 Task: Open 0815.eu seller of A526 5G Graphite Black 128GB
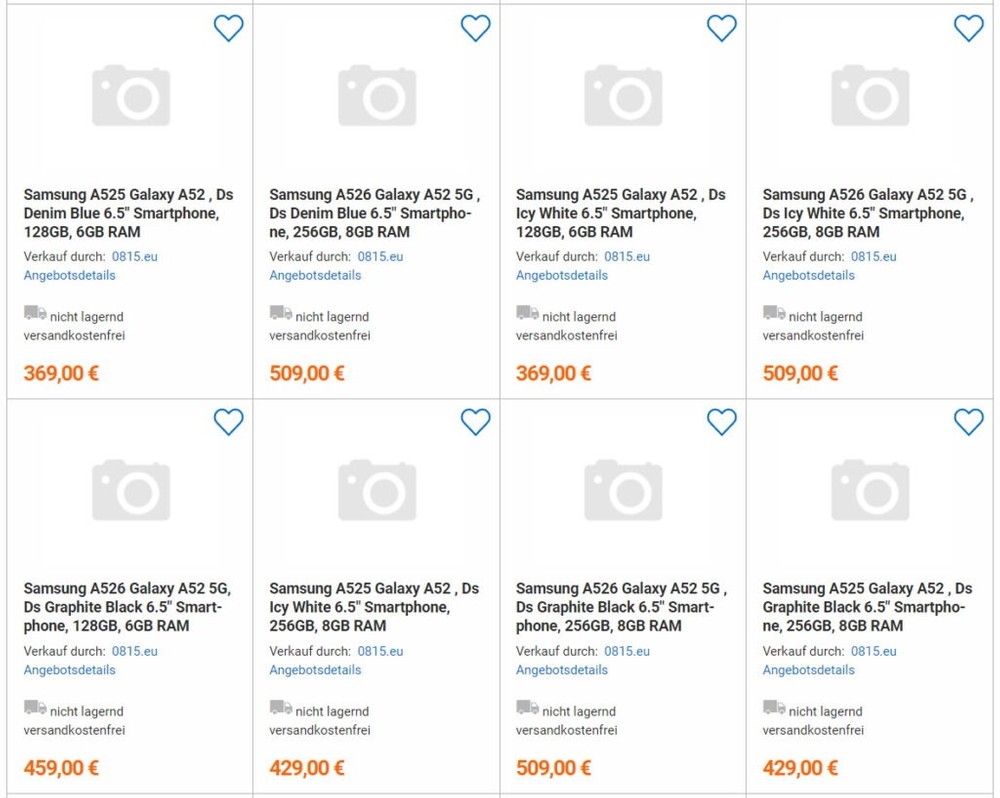click(x=134, y=651)
